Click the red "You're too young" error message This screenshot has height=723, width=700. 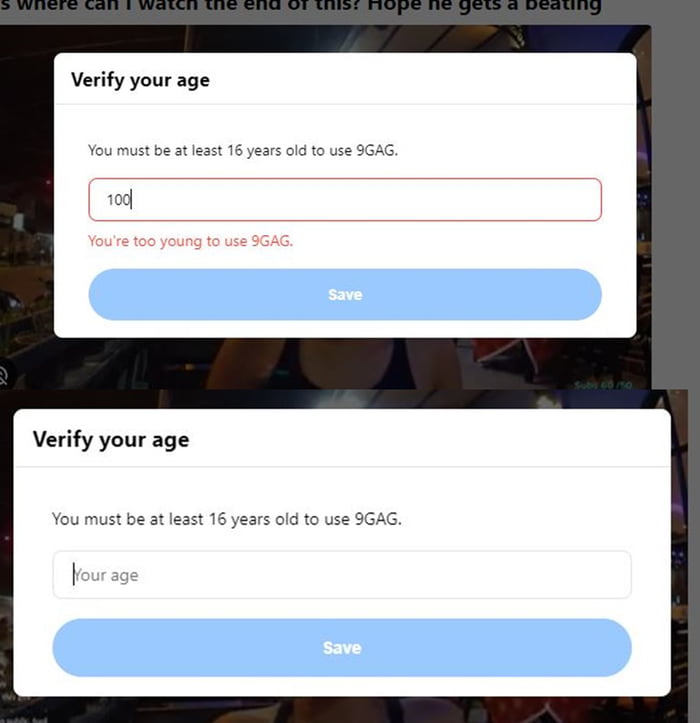pos(190,241)
